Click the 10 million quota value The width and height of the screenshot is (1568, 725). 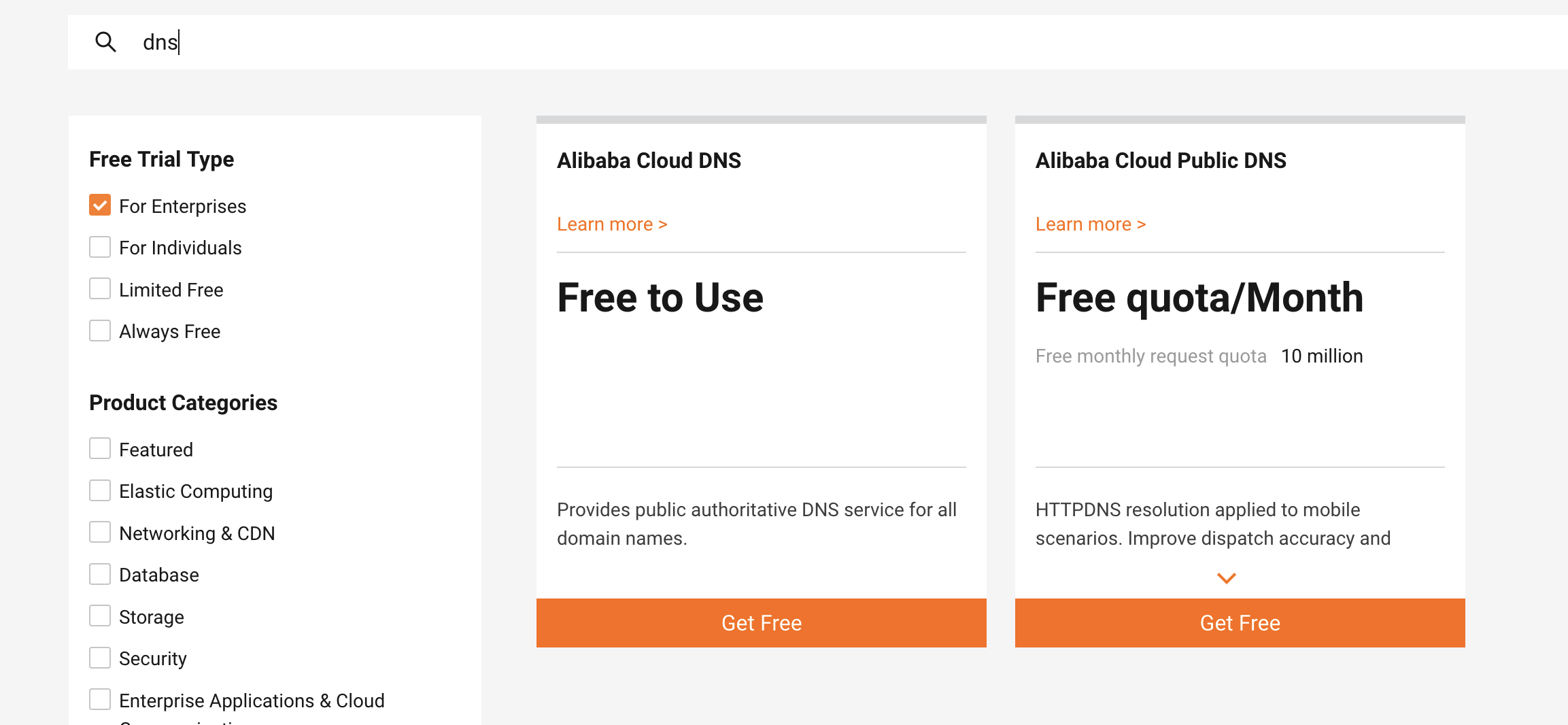pos(1322,356)
